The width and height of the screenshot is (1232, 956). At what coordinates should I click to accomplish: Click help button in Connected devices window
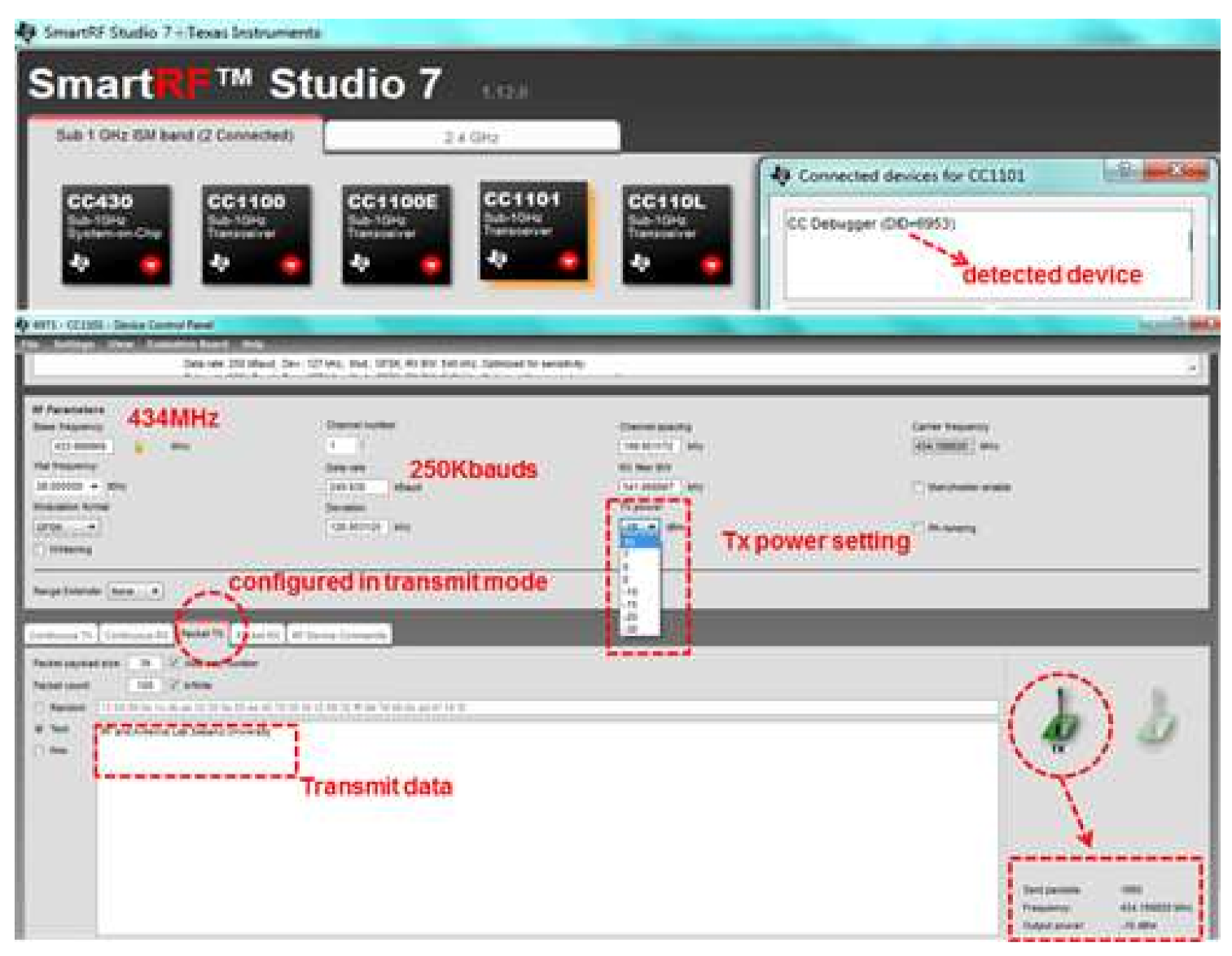coord(1124,170)
